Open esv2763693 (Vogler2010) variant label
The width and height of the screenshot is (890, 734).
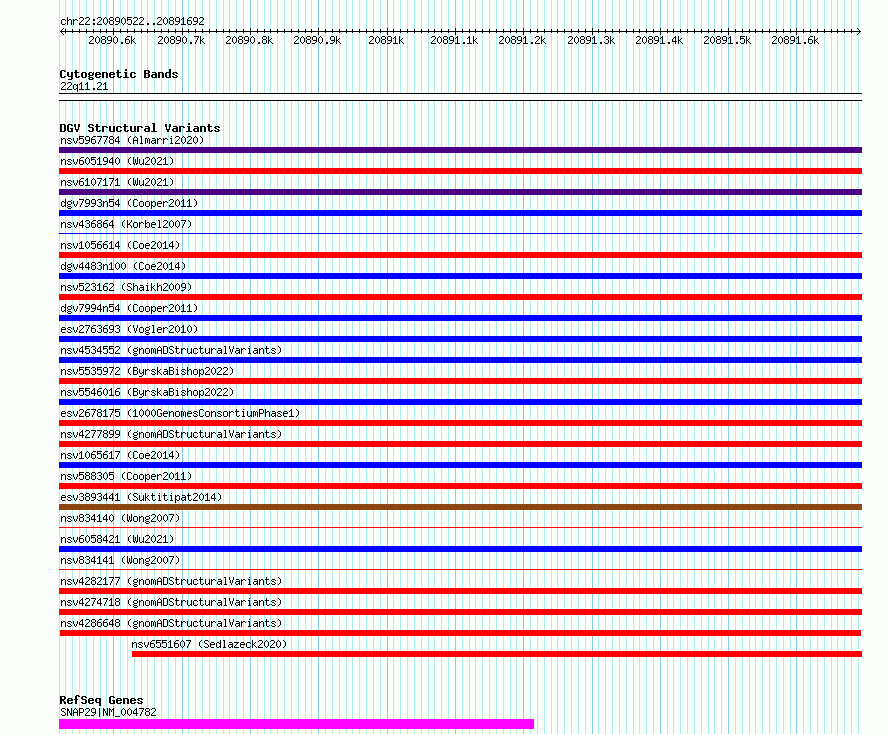[129, 329]
